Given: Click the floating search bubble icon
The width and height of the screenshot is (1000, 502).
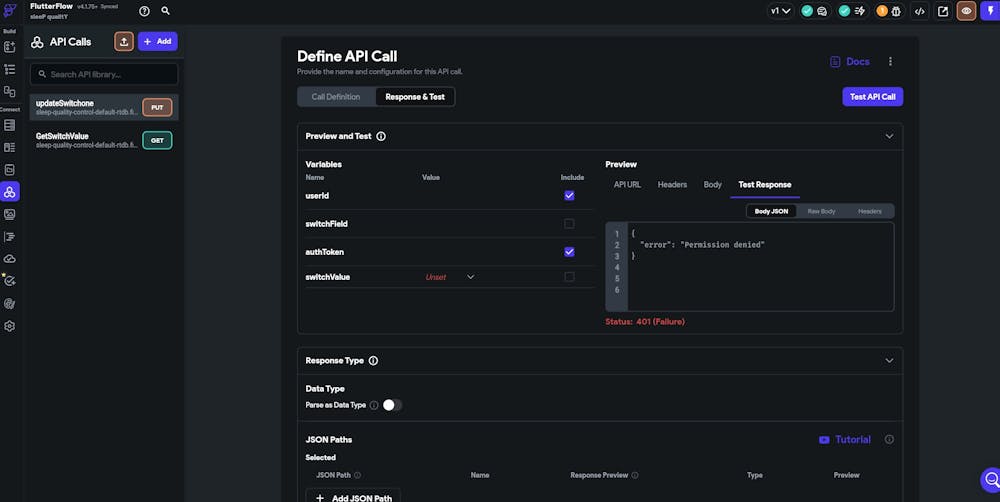Looking at the screenshot, I should click(x=990, y=480).
